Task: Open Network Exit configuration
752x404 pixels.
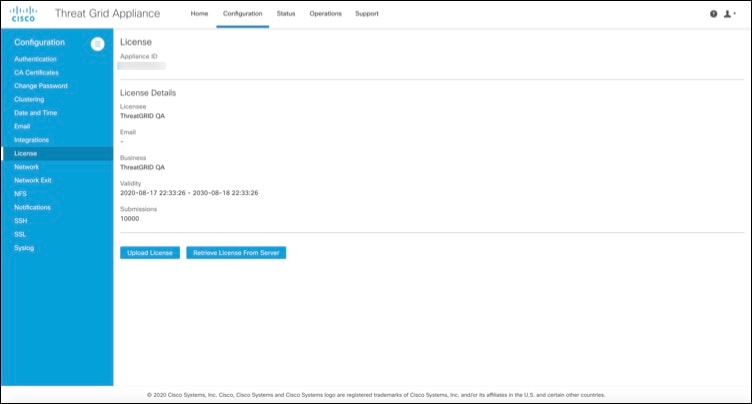Action: point(33,180)
